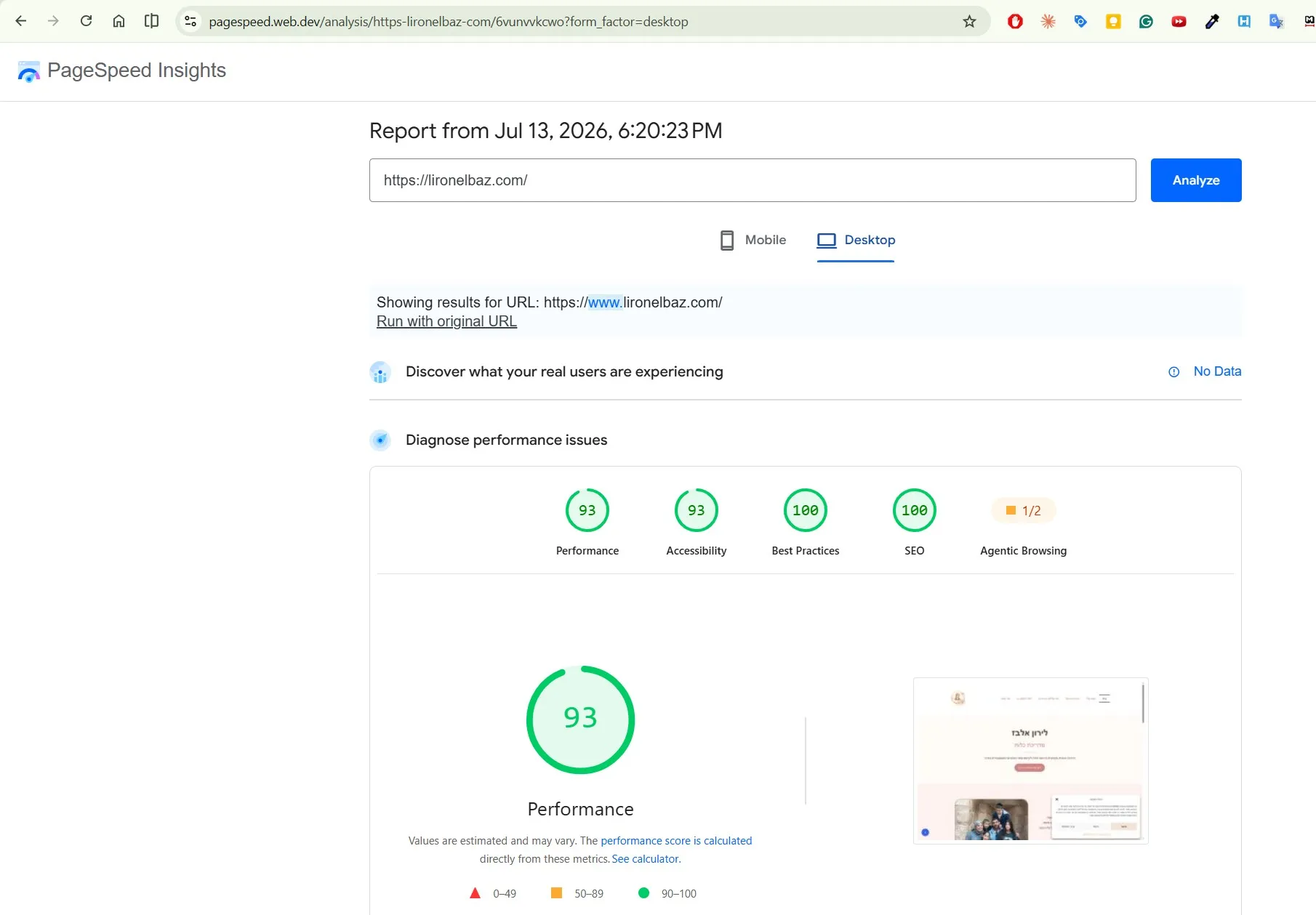Open the Grammarly extension

tap(1146, 21)
